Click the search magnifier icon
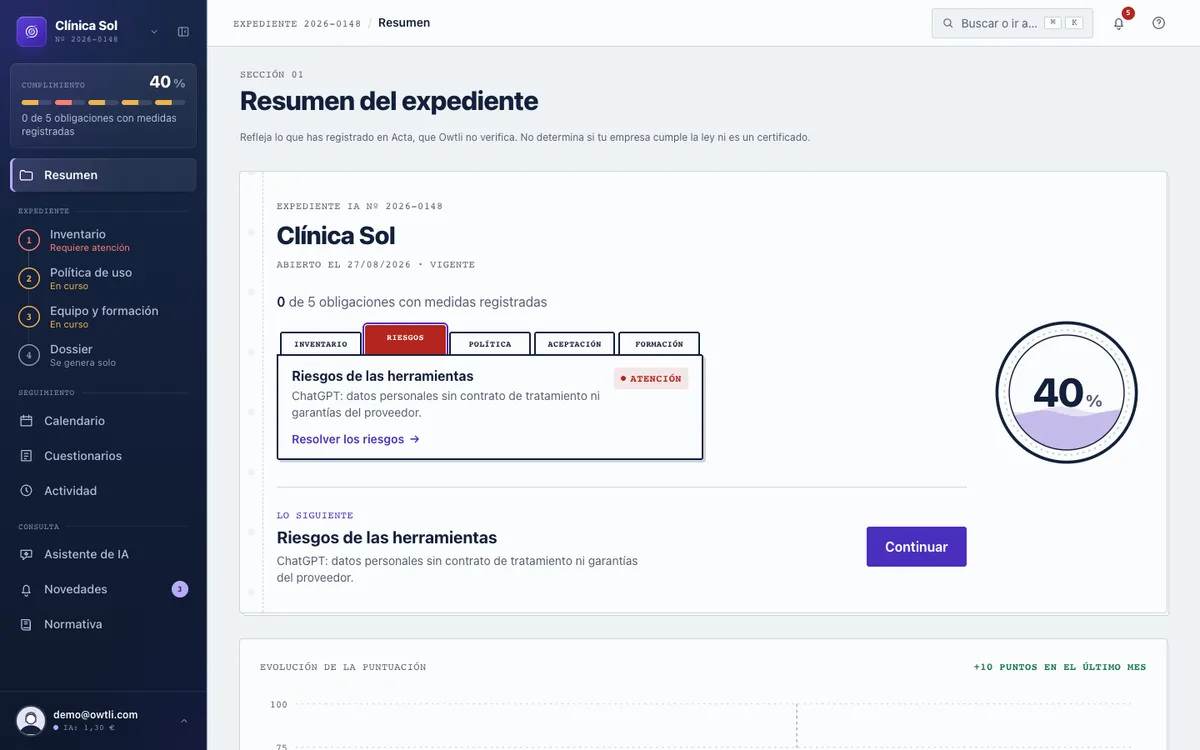 point(948,23)
